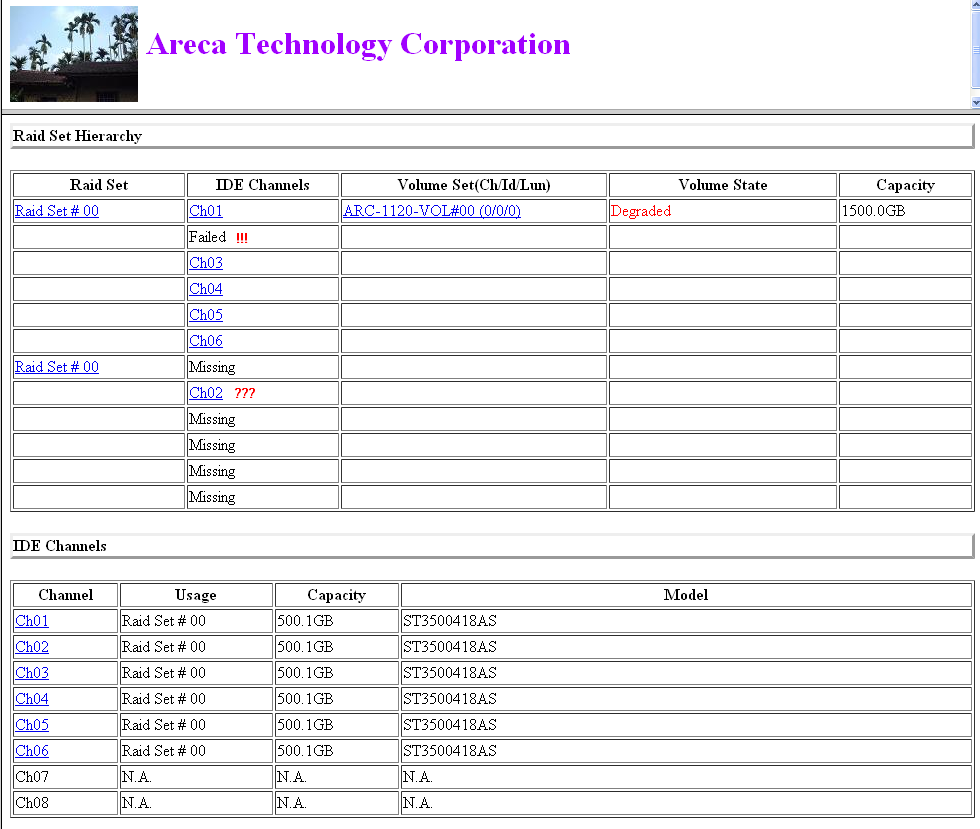Open Ch05 link in Raid Set Hierarchy table
Screen dimensions: 980x829
coord(206,315)
